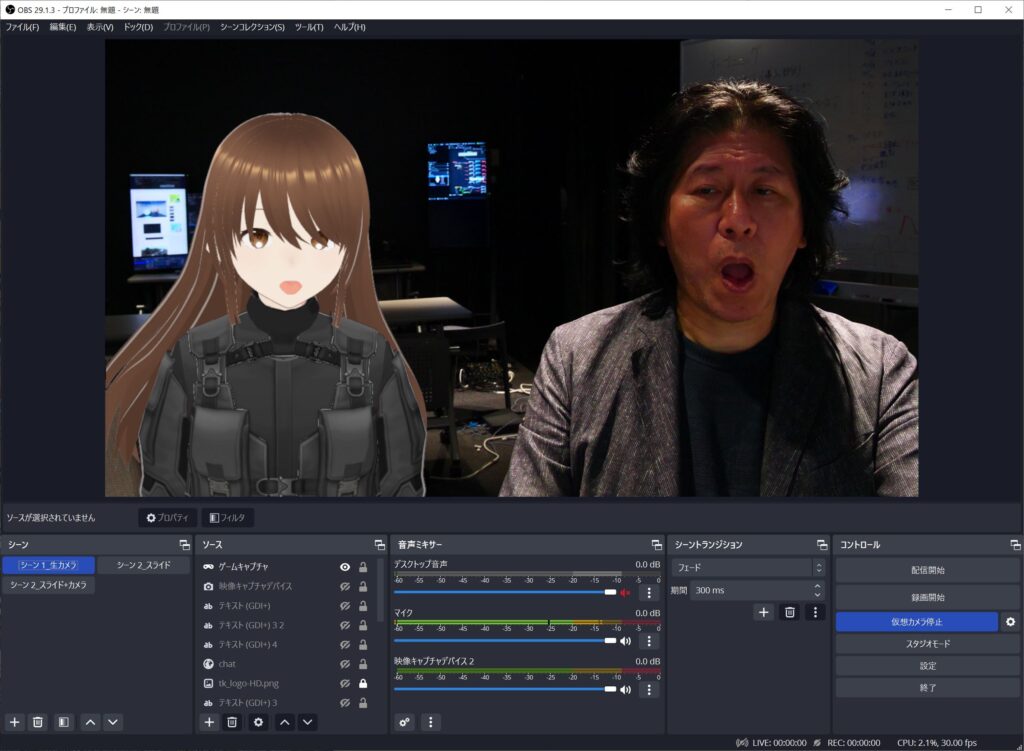Click trash icon in the Scenes panel
The width and height of the screenshot is (1024, 751).
pos(38,722)
